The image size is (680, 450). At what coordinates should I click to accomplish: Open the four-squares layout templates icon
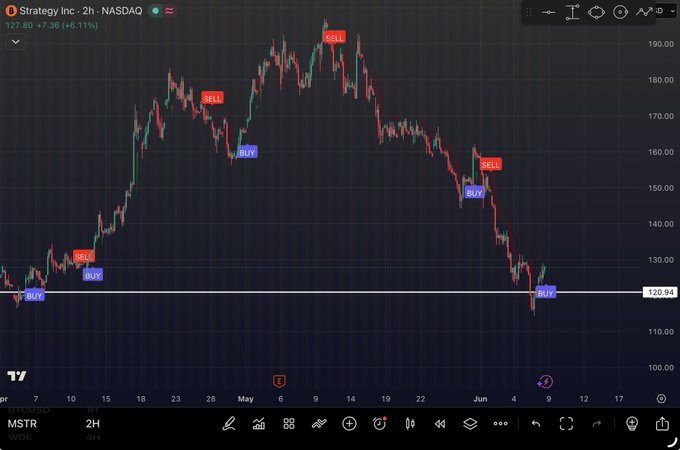pyautogui.click(x=289, y=424)
